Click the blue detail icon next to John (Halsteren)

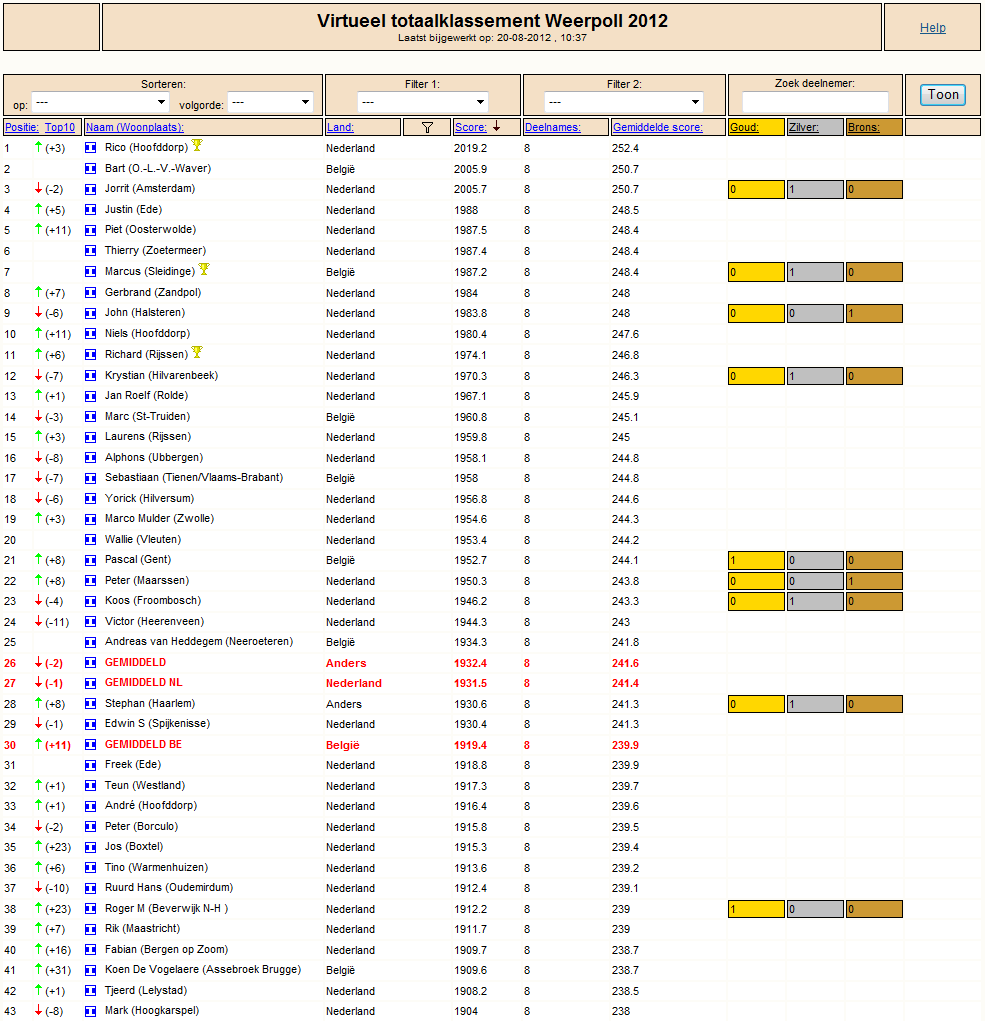click(x=90, y=313)
